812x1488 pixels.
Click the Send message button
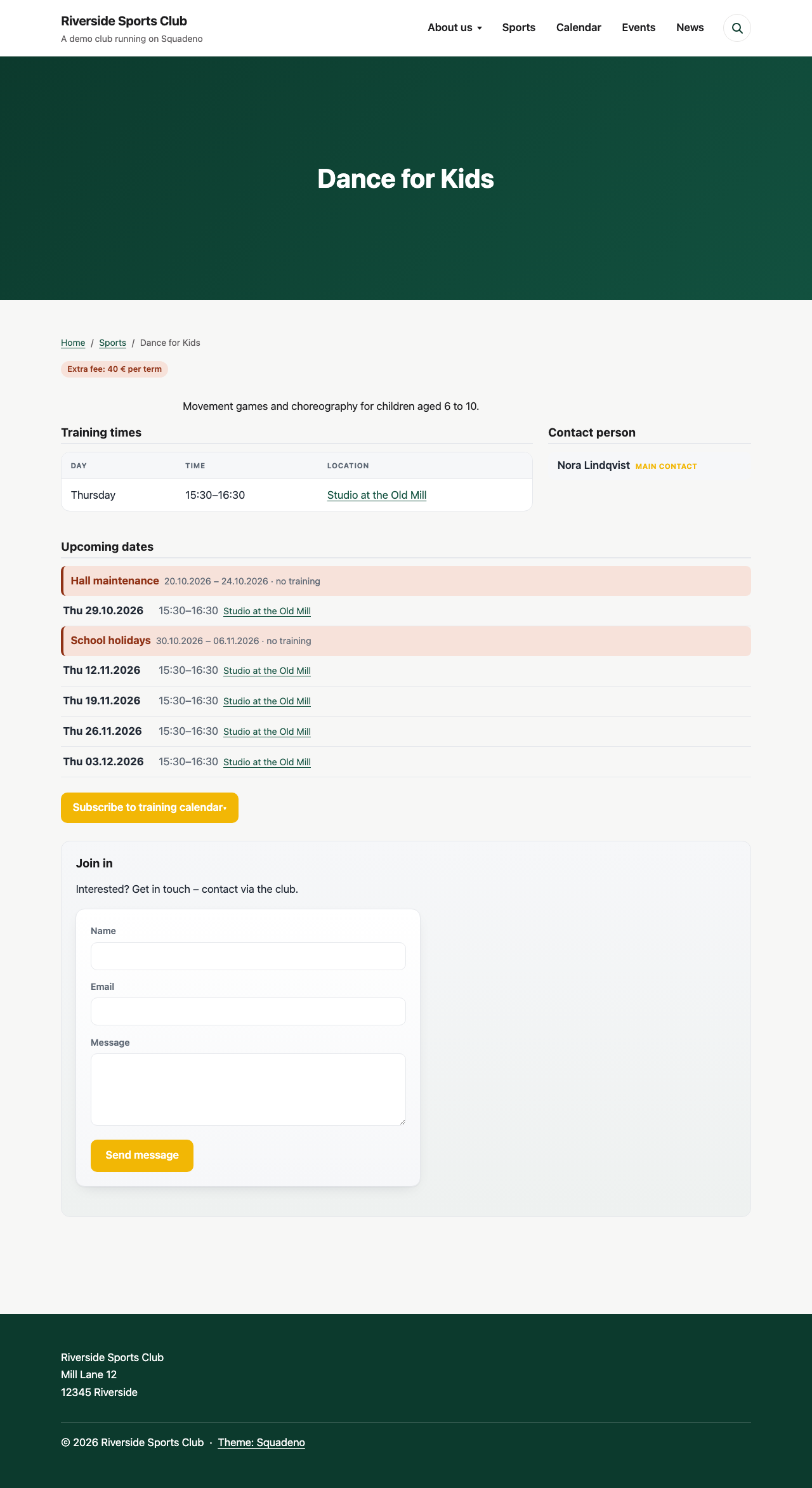pyautogui.click(x=142, y=1156)
